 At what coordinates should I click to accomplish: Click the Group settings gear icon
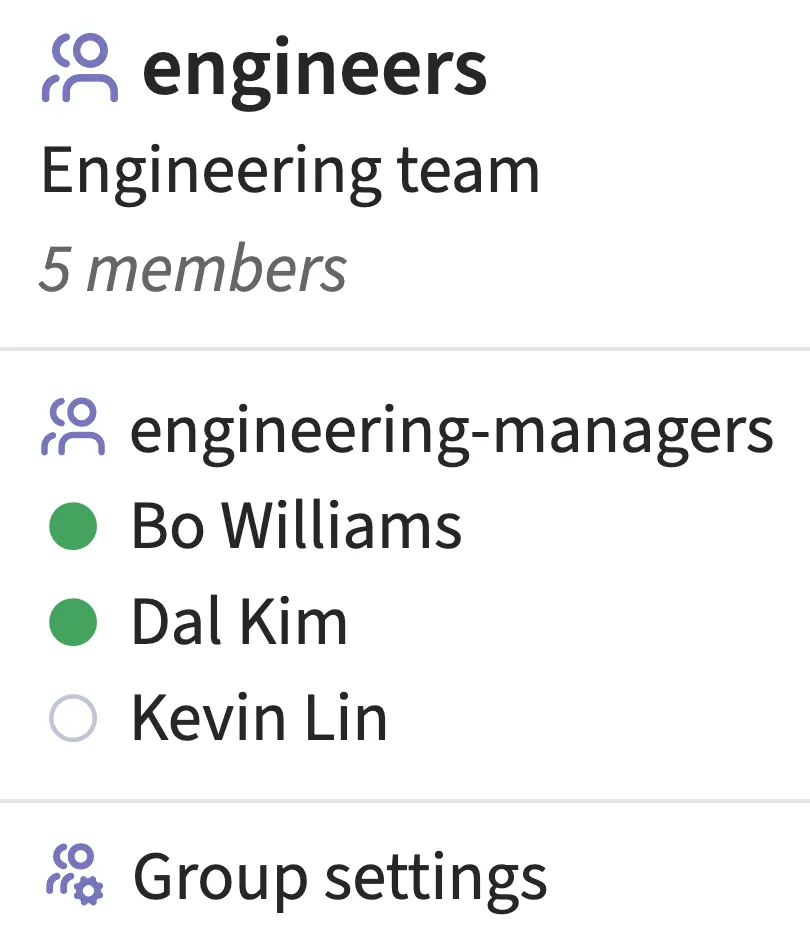[x=75, y=876]
